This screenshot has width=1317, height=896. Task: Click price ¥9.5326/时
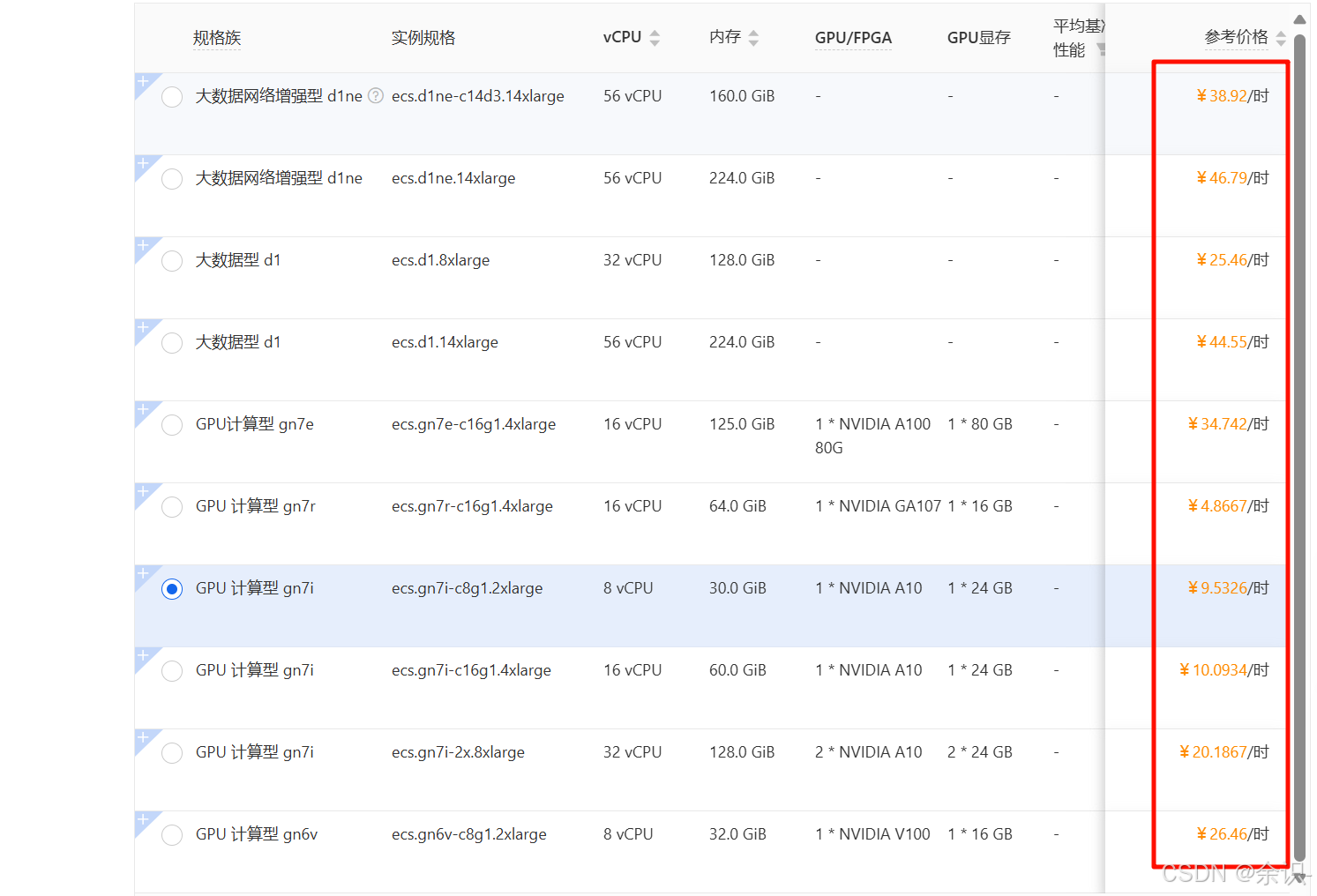tap(1228, 588)
